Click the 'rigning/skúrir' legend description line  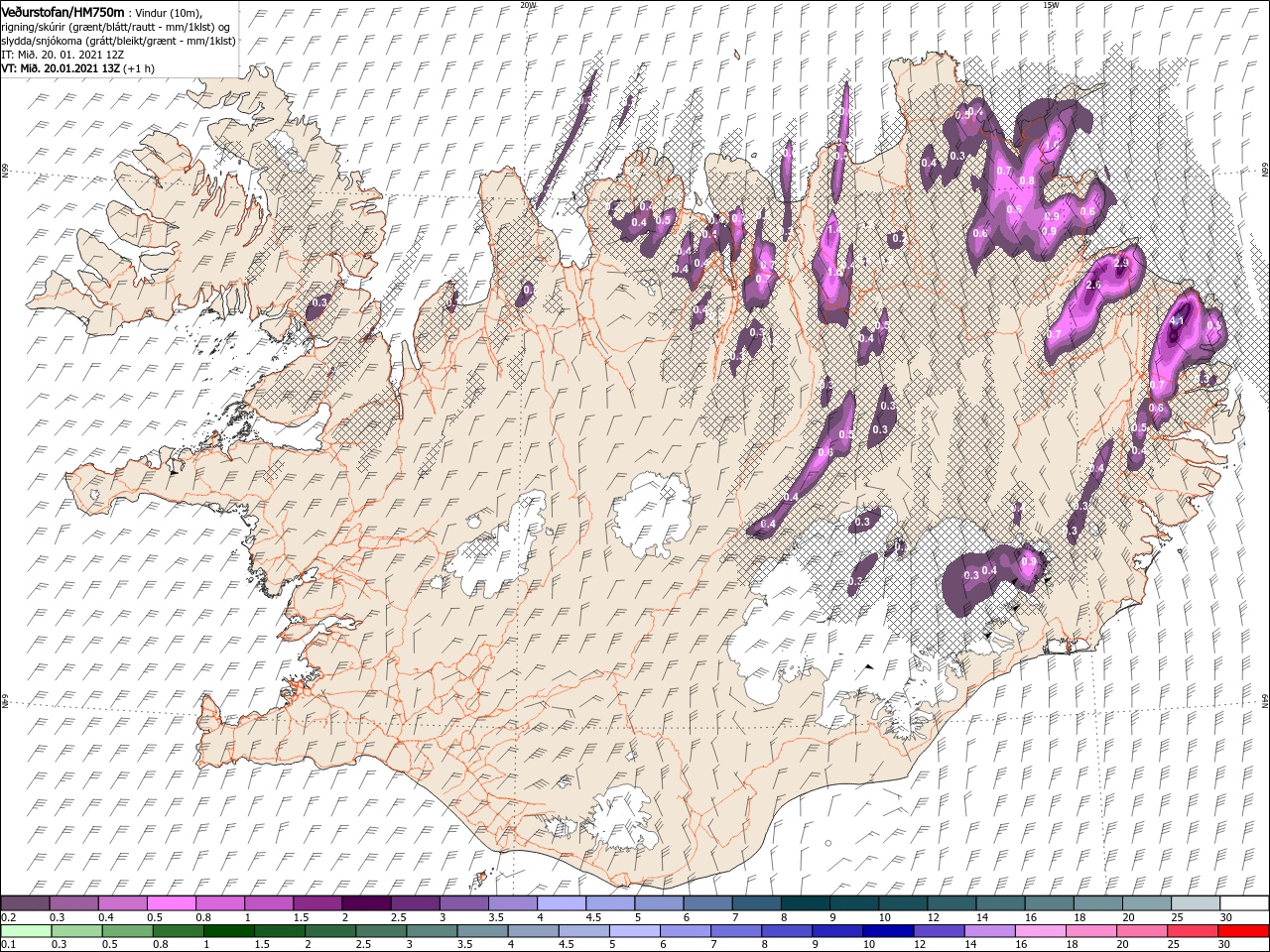click(115, 26)
